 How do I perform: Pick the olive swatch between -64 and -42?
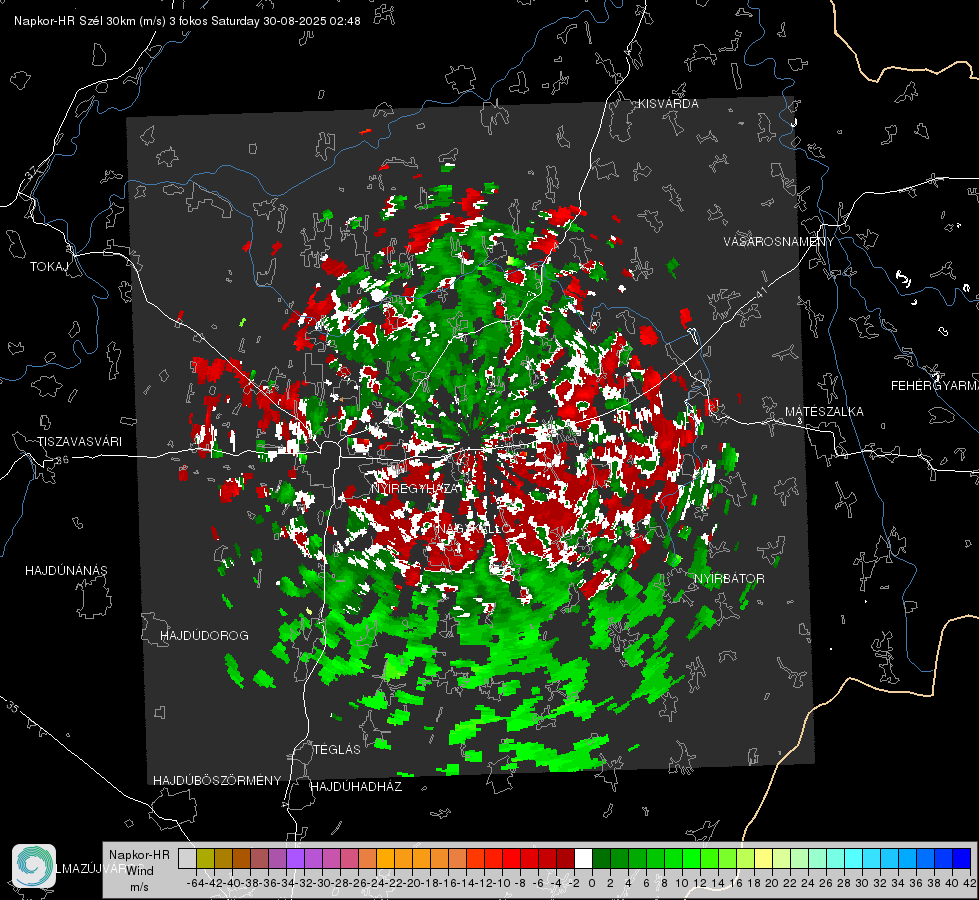click(x=205, y=858)
